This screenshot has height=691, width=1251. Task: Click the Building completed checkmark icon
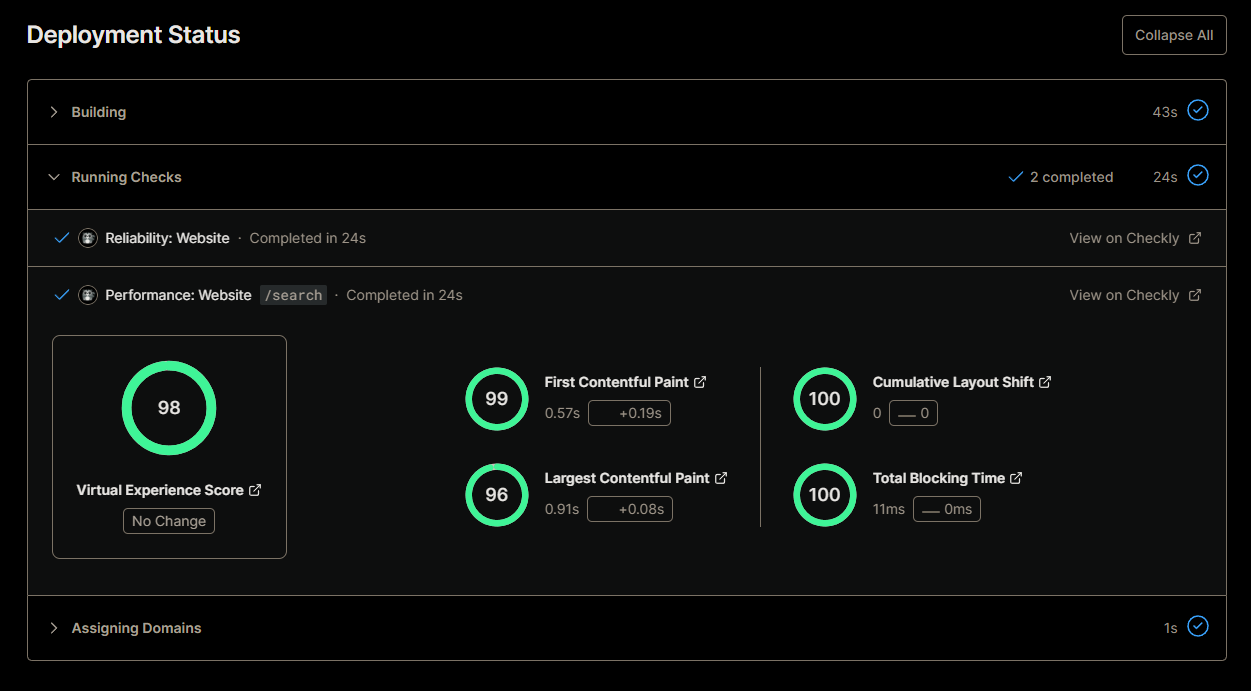pyautogui.click(x=1198, y=110)
